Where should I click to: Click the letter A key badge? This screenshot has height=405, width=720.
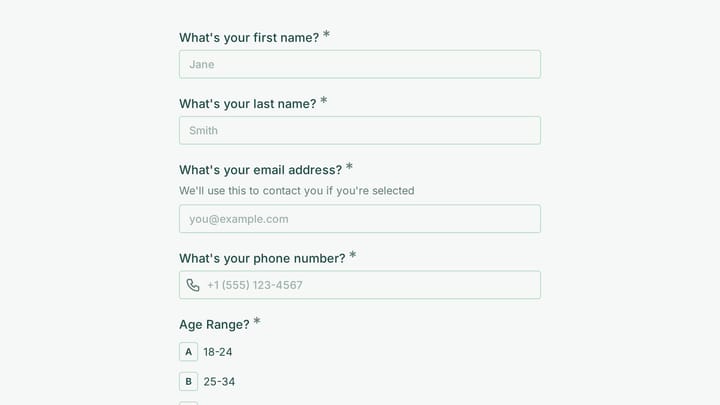(188, 352)
